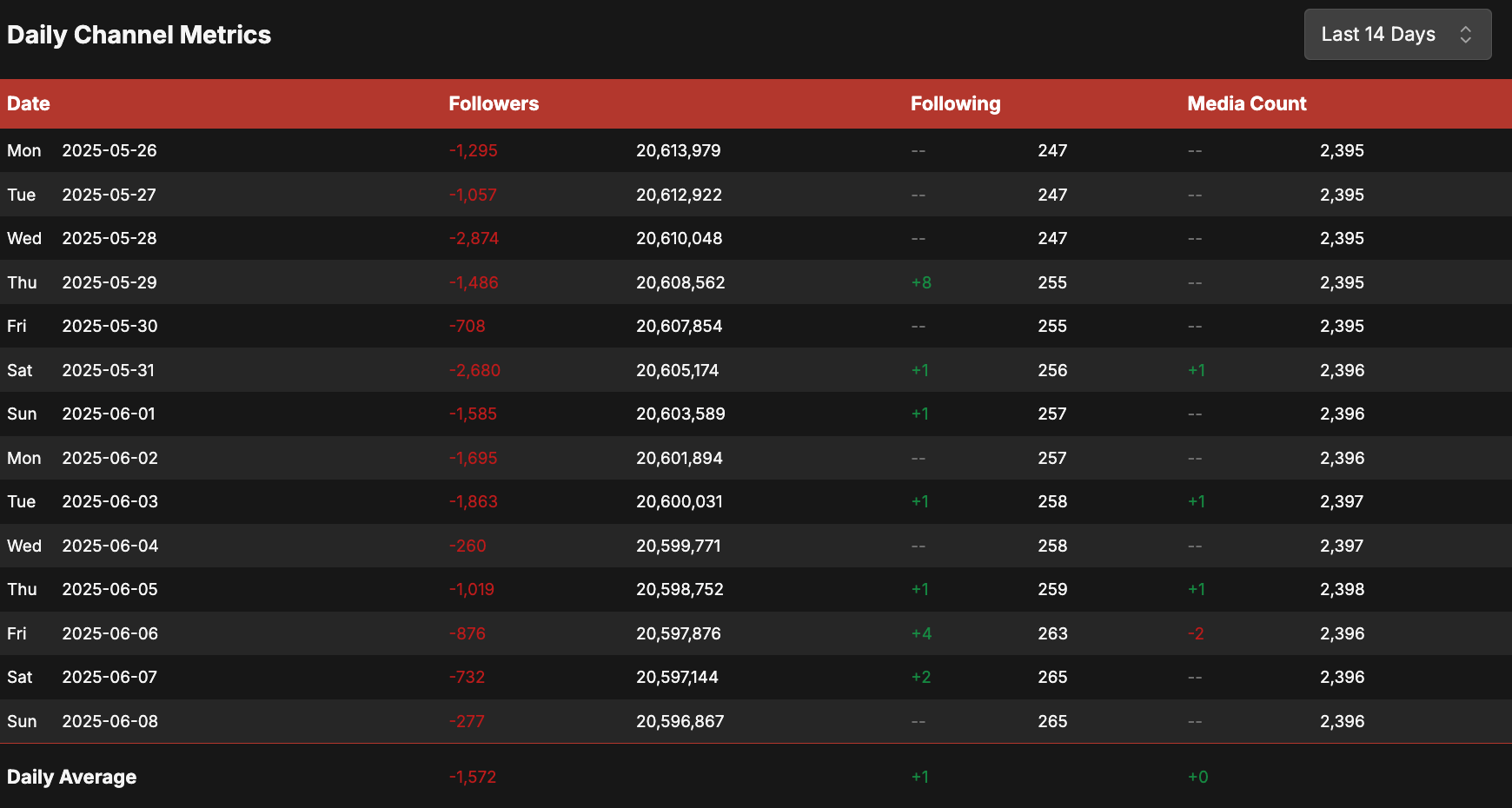Screen dimensions: 1512x808
Task: Click follower change -2,874
Action: tap(474, 238)
